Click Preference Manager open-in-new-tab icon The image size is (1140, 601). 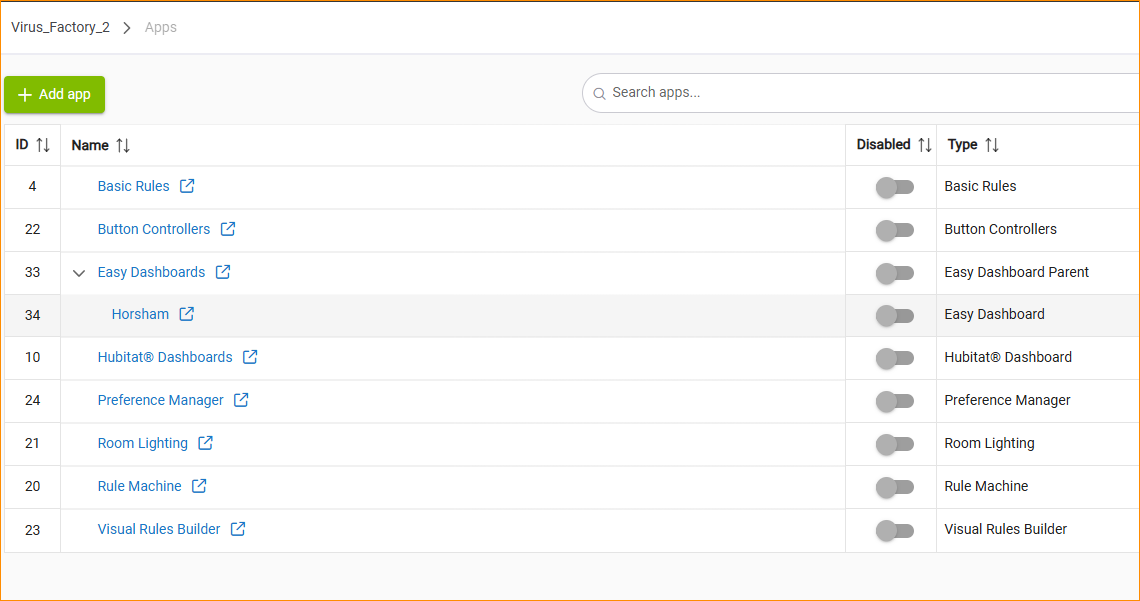pos(241,400)
